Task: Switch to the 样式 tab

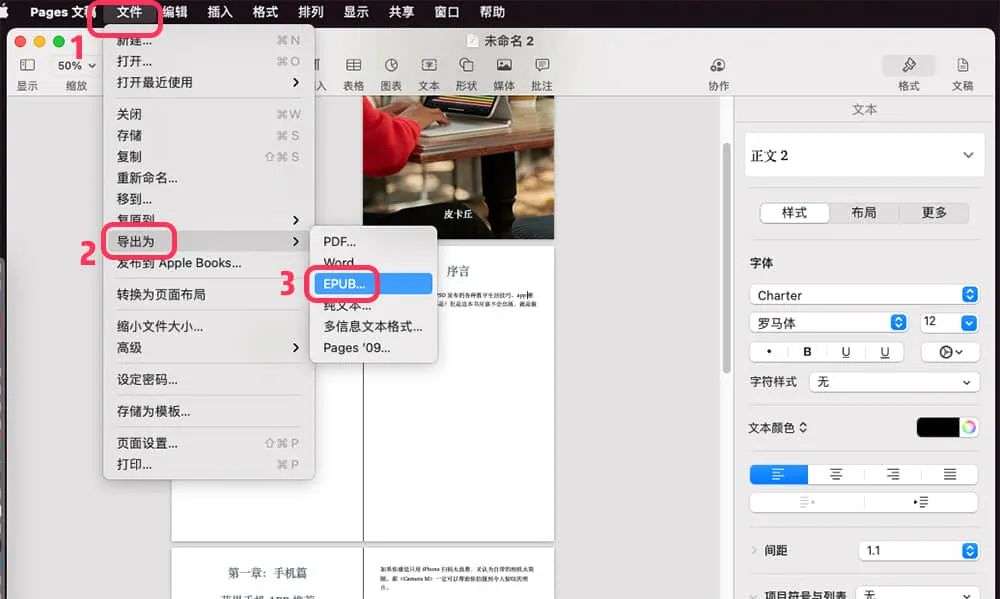Action: [x=795, y=212]
